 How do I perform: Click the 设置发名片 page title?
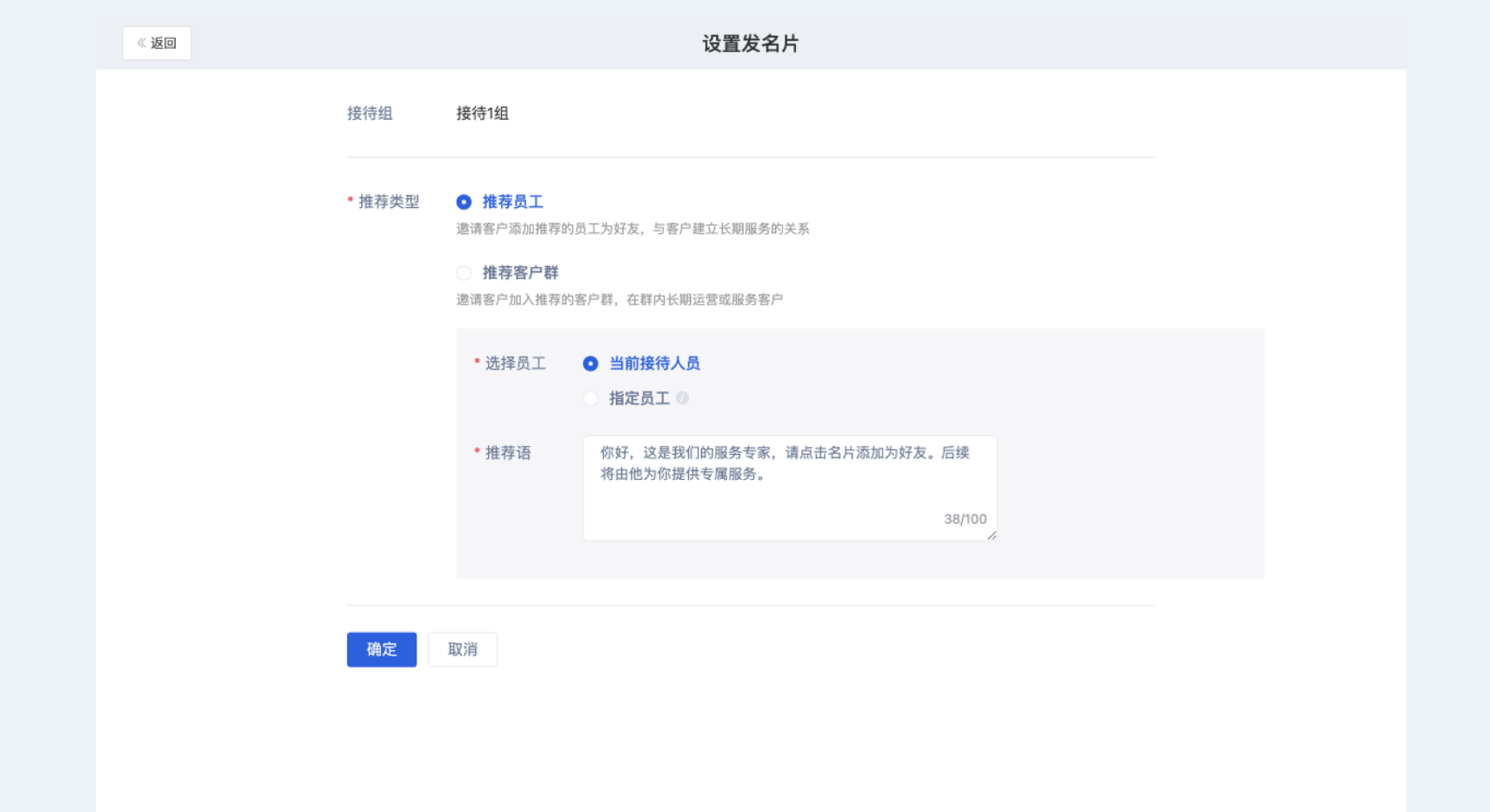point(751,43)
